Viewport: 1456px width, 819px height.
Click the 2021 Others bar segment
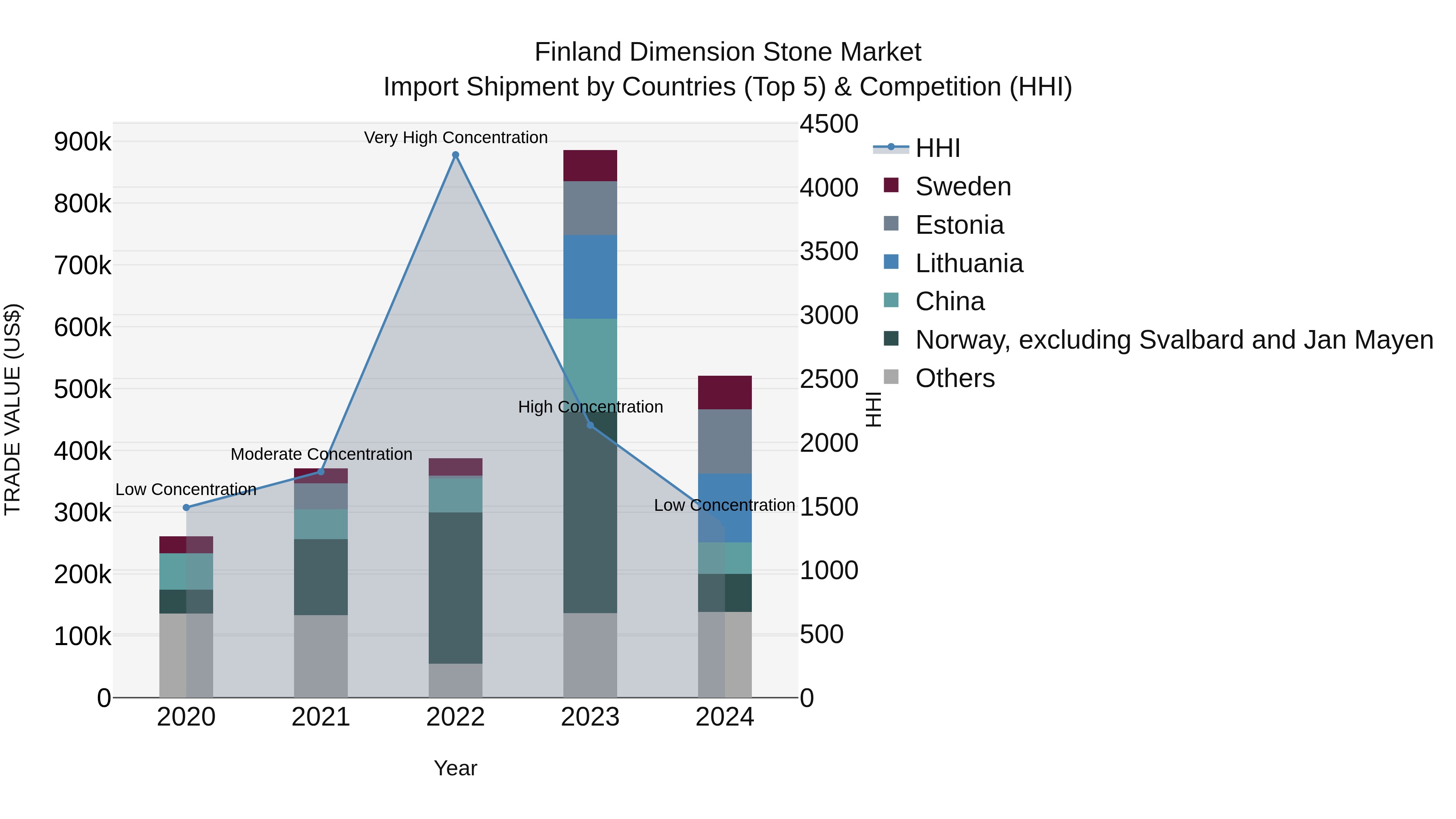click(x=321, y=656)
